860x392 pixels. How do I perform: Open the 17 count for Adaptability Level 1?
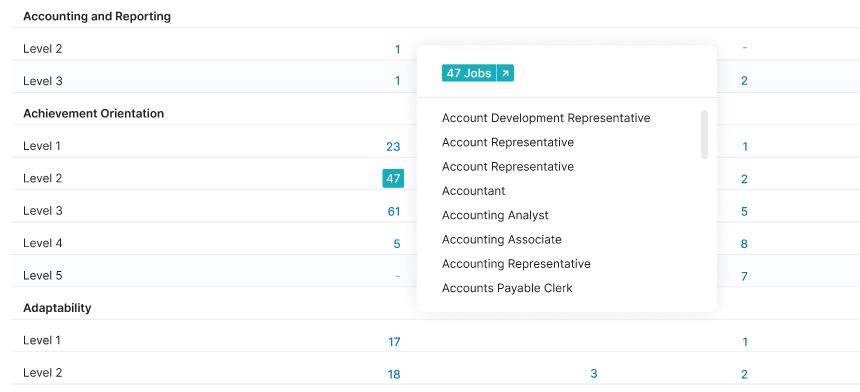(x=394, y=342)
